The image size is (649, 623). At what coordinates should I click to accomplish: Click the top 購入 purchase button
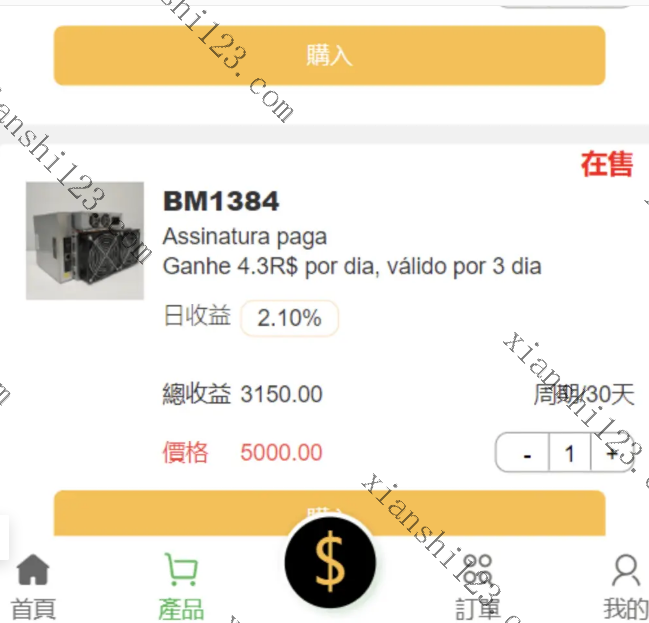click(x=329, y=55)
